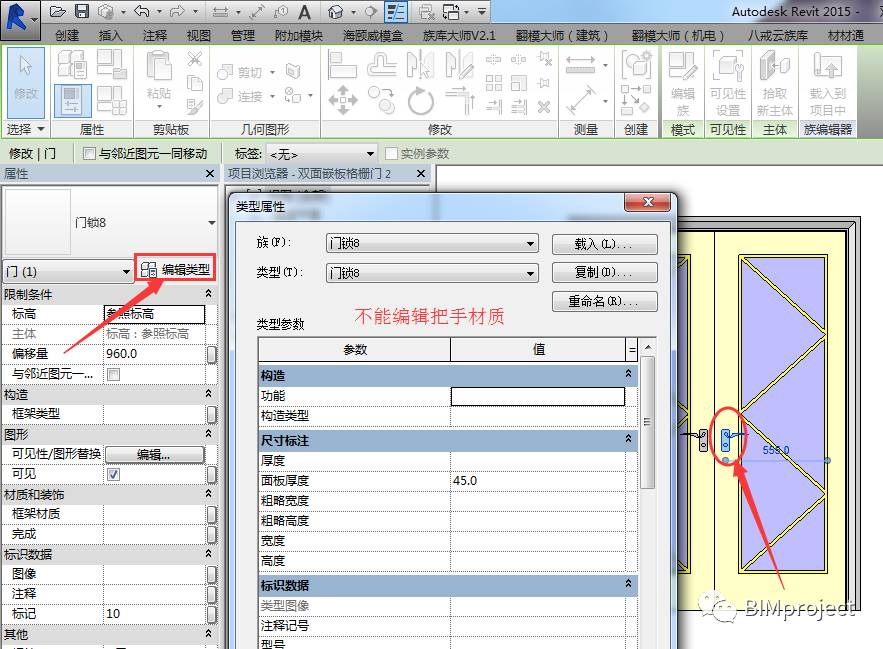Select the Rotate tool circular arrow

point(421,101)
